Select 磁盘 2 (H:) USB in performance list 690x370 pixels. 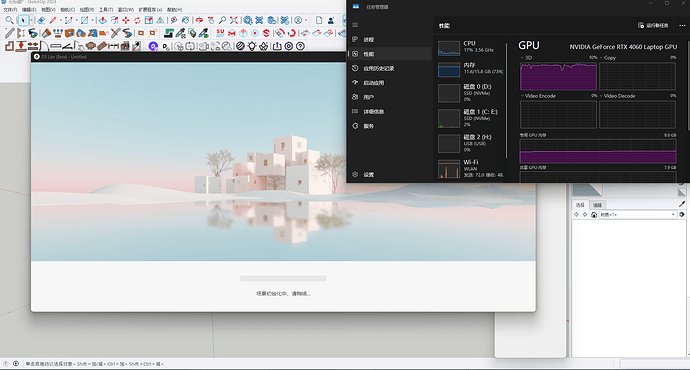[470, 143]
